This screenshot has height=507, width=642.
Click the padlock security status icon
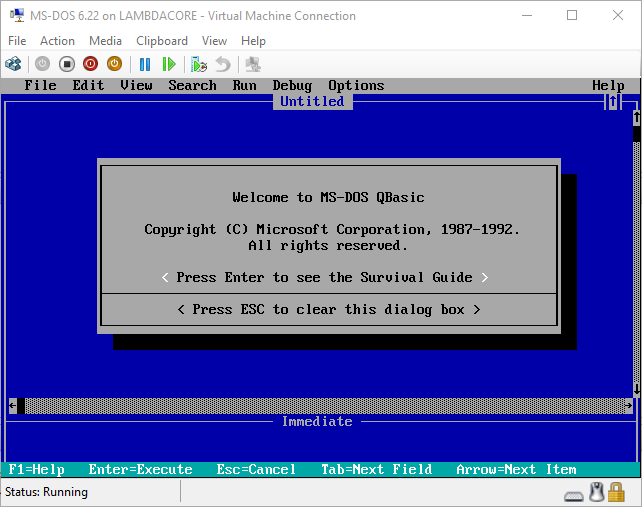pyautogui.click(x=616, y=492)
